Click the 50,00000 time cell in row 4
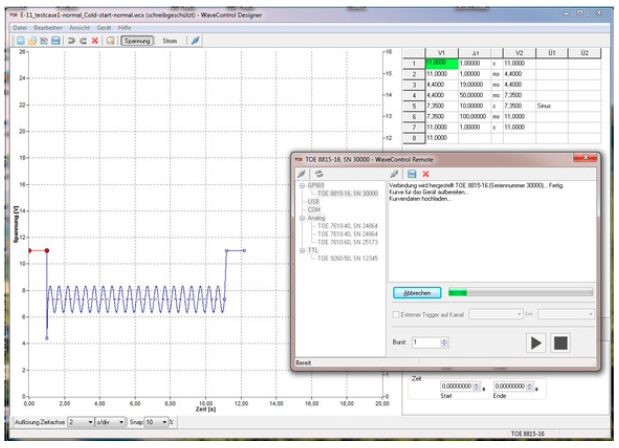This screenshot has height=448, width=619. pos(475,95)
